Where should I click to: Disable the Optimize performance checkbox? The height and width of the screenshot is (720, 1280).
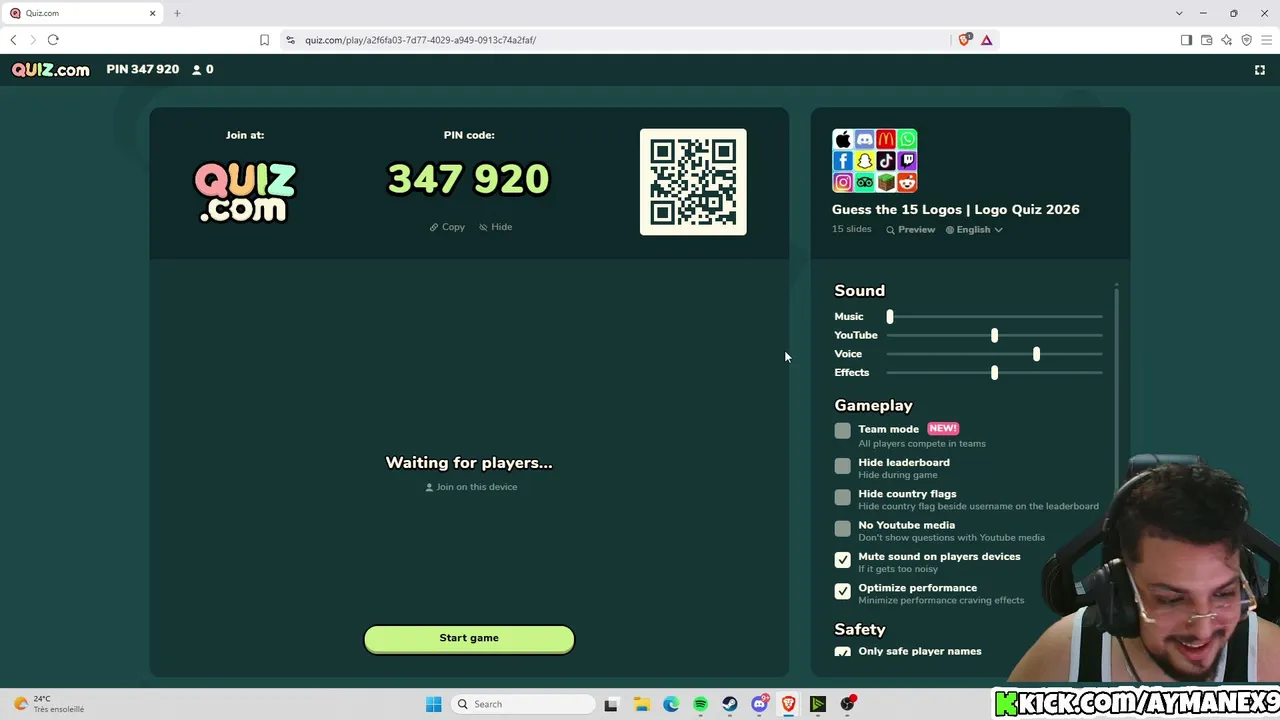pos(843,591)
